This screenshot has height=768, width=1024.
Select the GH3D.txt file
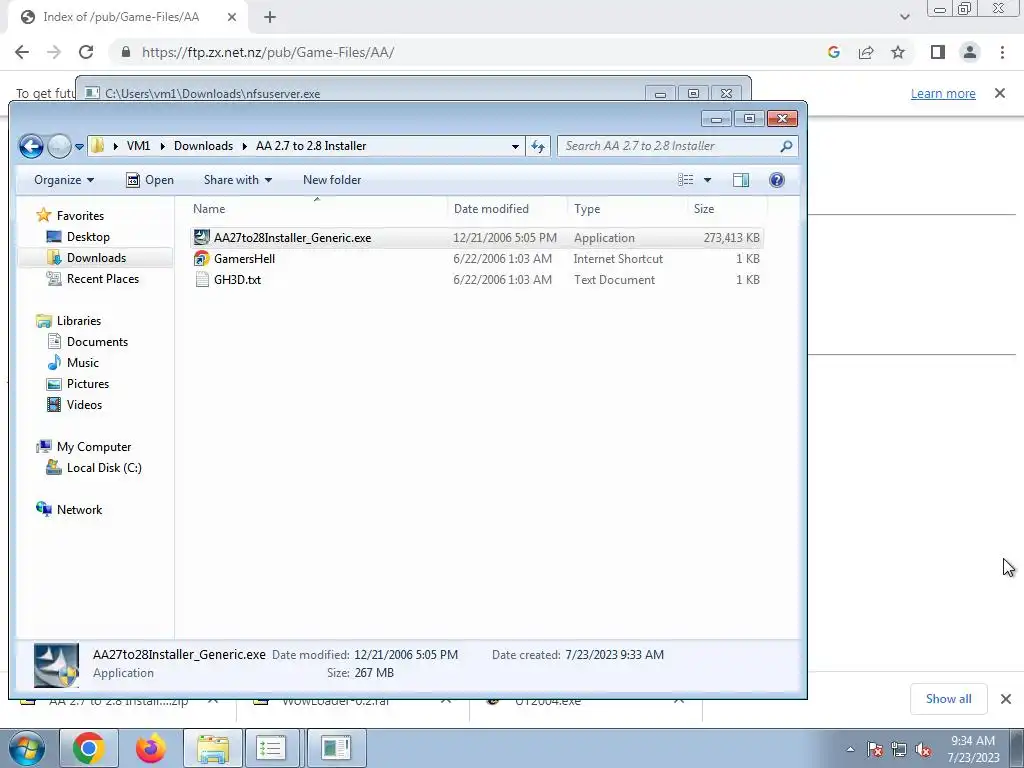[x=477, y=280]
